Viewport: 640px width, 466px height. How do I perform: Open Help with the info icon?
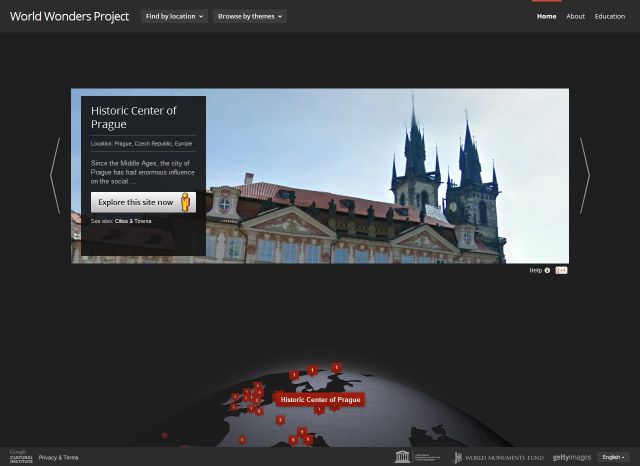pyautogui.click(x=540, y=270)
